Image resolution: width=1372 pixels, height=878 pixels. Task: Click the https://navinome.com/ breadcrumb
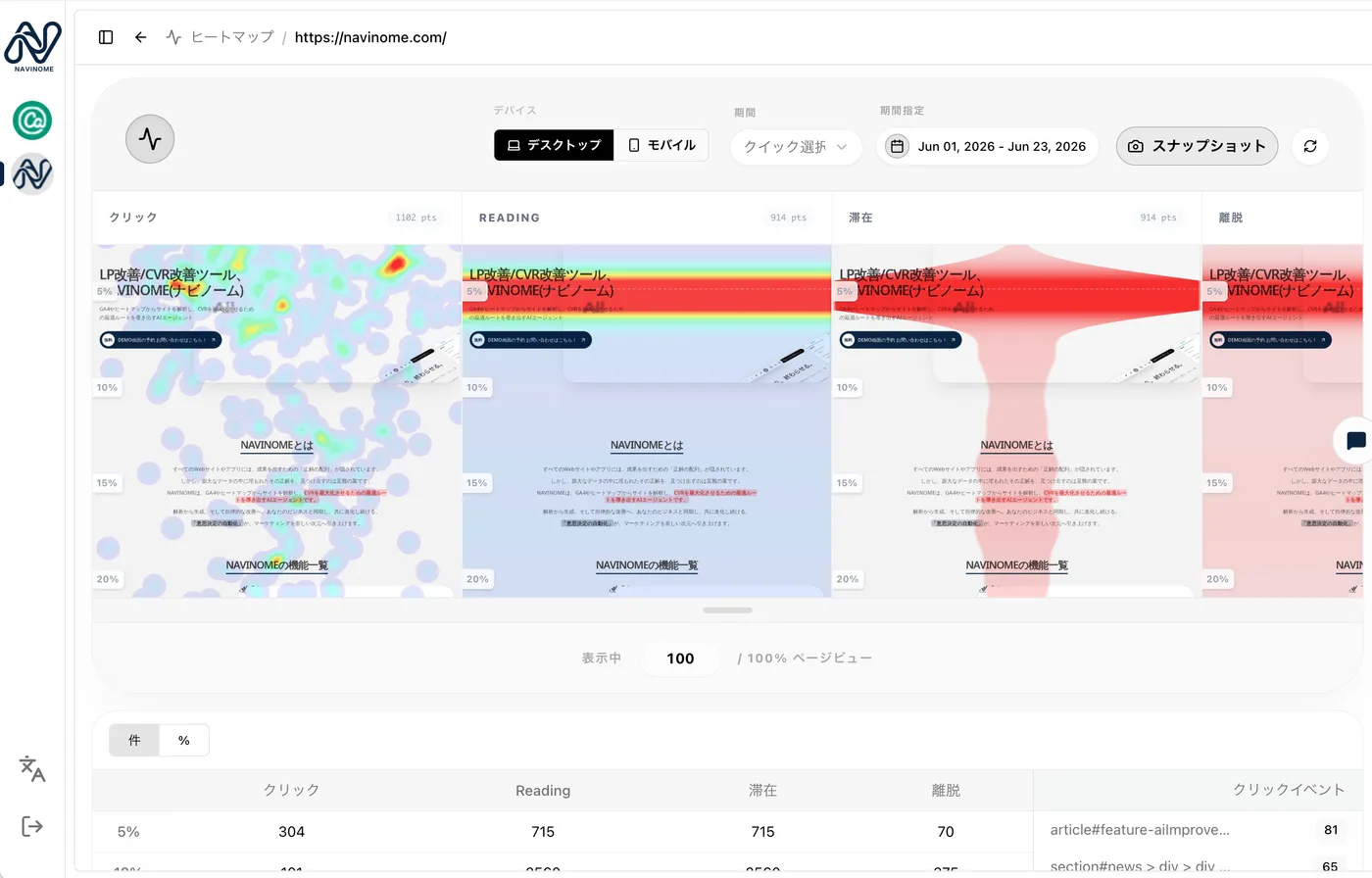tap(370, 37)
